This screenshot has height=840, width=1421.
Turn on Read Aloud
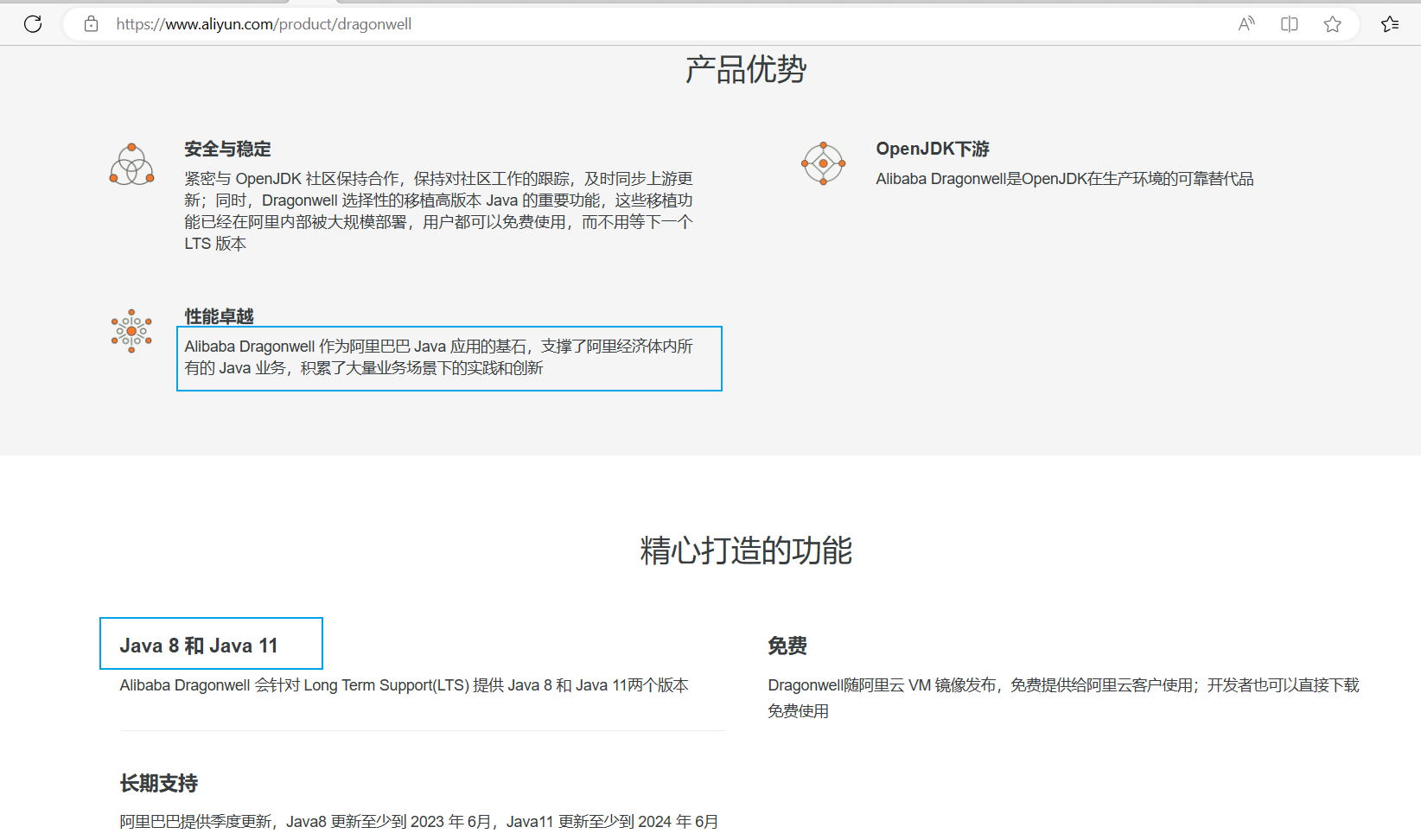pyautogui.click(x=1246, y=24)
